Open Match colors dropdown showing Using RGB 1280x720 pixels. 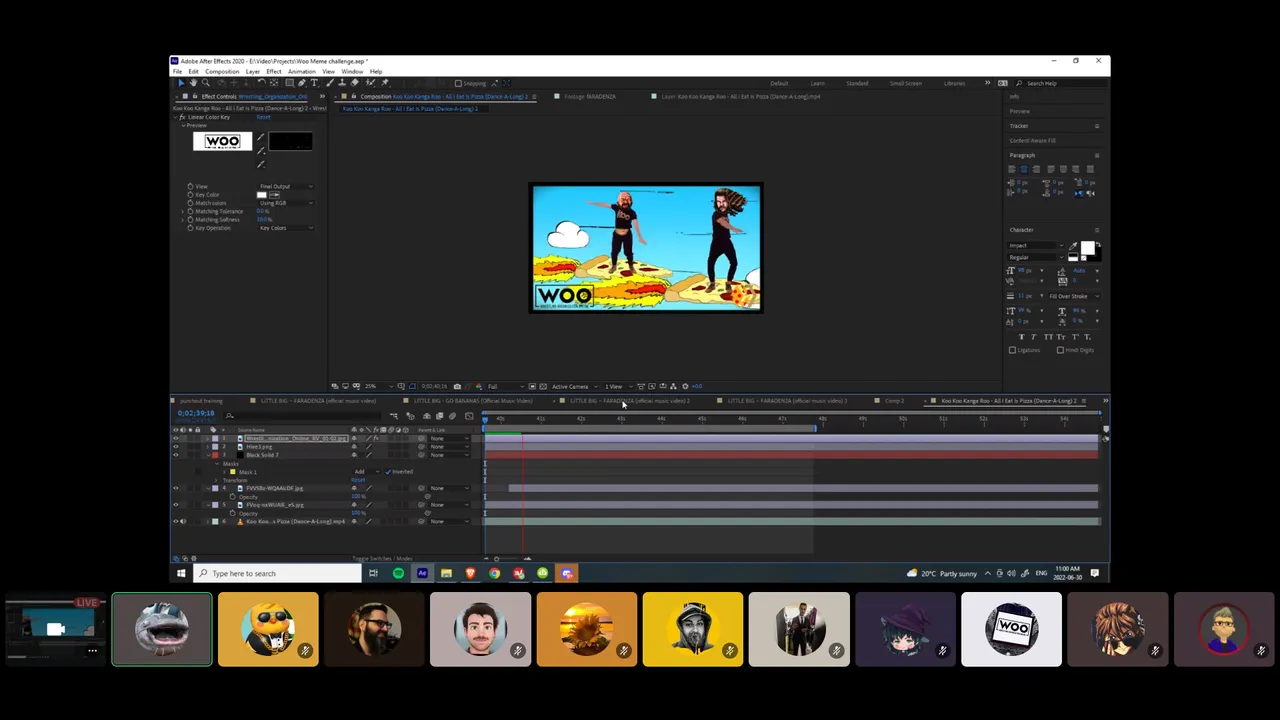tap(286, 203)
